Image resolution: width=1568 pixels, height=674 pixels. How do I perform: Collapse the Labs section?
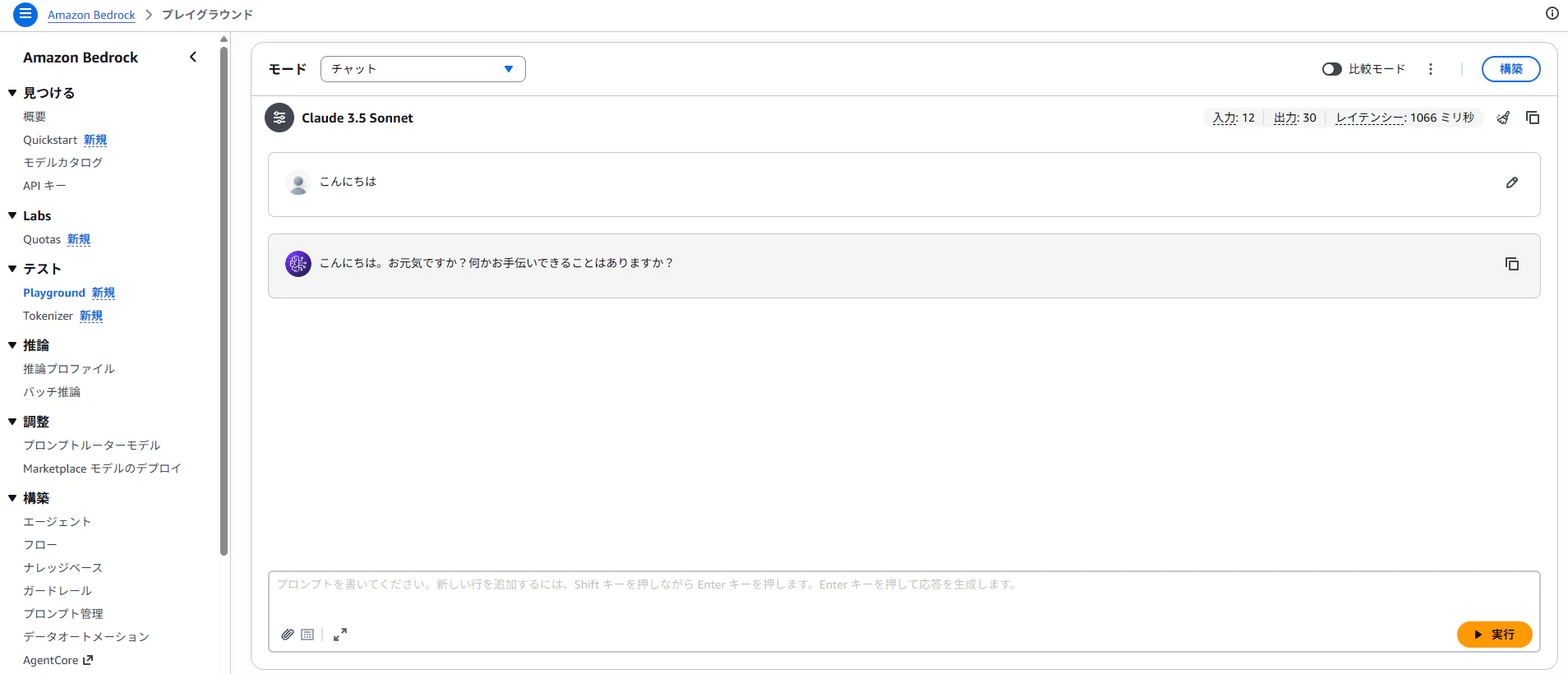point(12,215)
